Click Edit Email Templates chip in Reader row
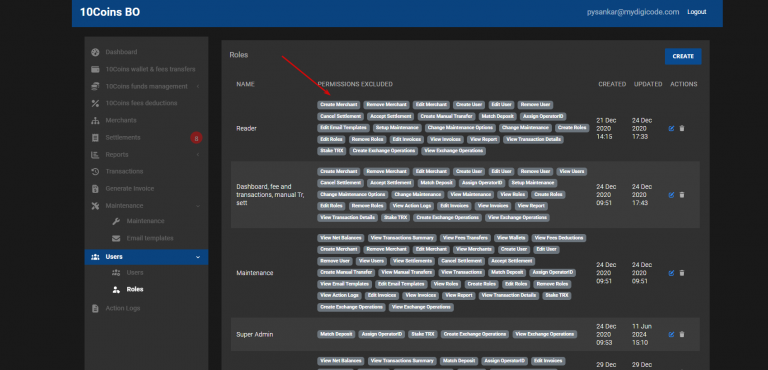Screen dimensions: 768x370 point(343,128)
